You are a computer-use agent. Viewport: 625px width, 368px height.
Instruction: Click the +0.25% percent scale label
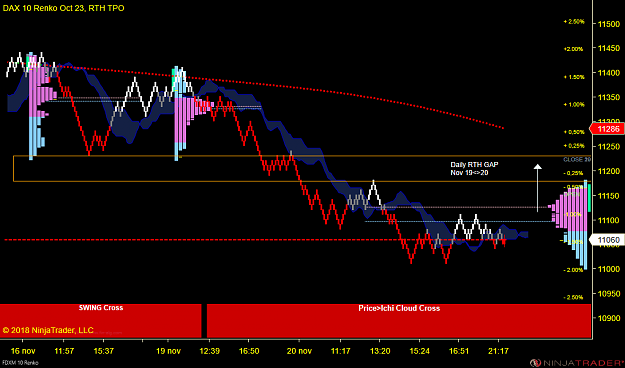click(574, 146)
